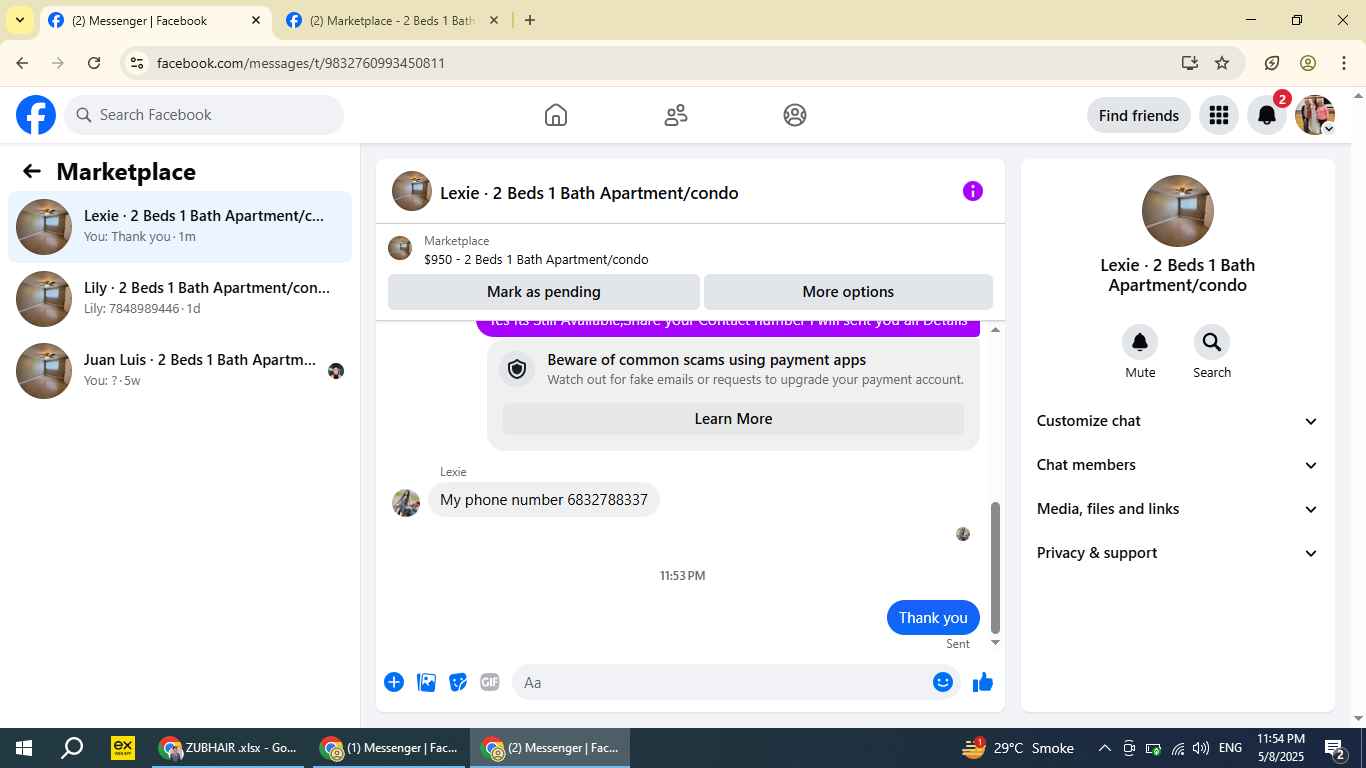Go back using the Marketplace back arrow
The height and width of the screenshot is (768, 1366).
pyautogui.click(x=32, y=171)
